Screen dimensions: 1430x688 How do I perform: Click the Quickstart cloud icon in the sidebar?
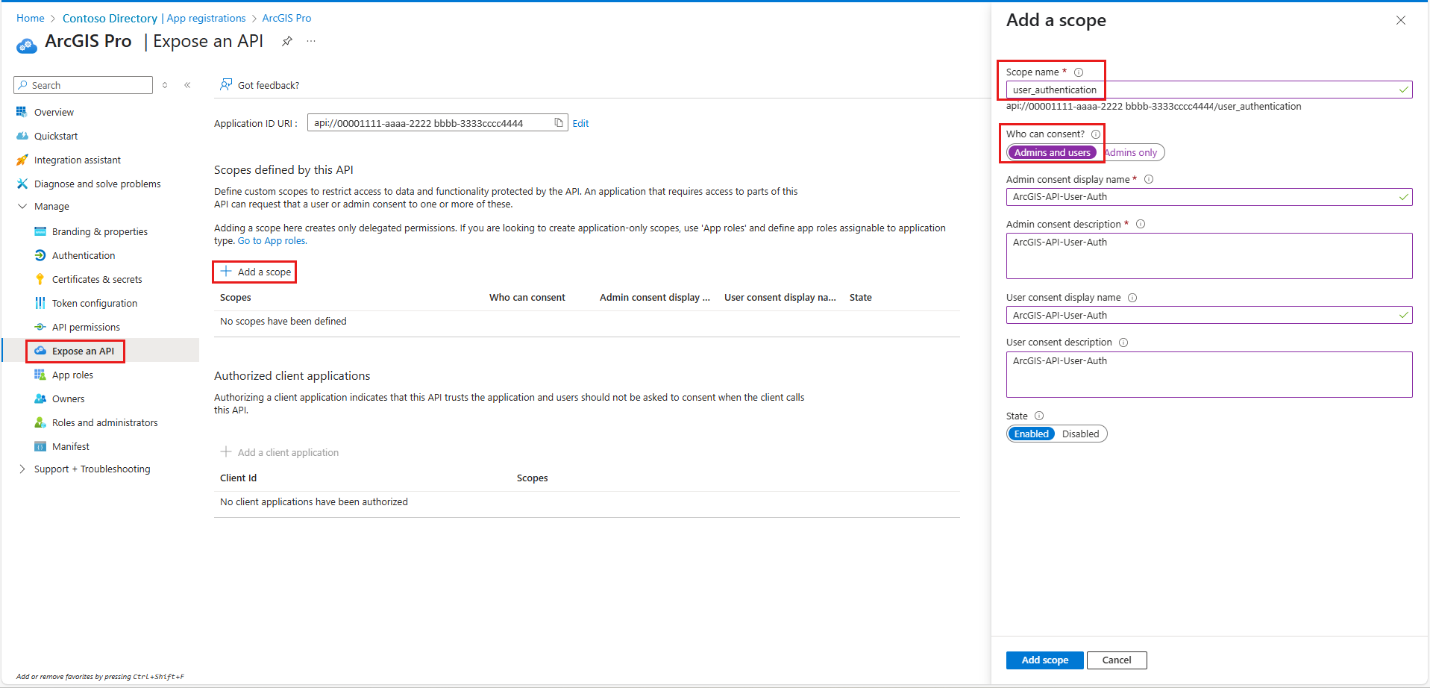[x=22, y=136]
